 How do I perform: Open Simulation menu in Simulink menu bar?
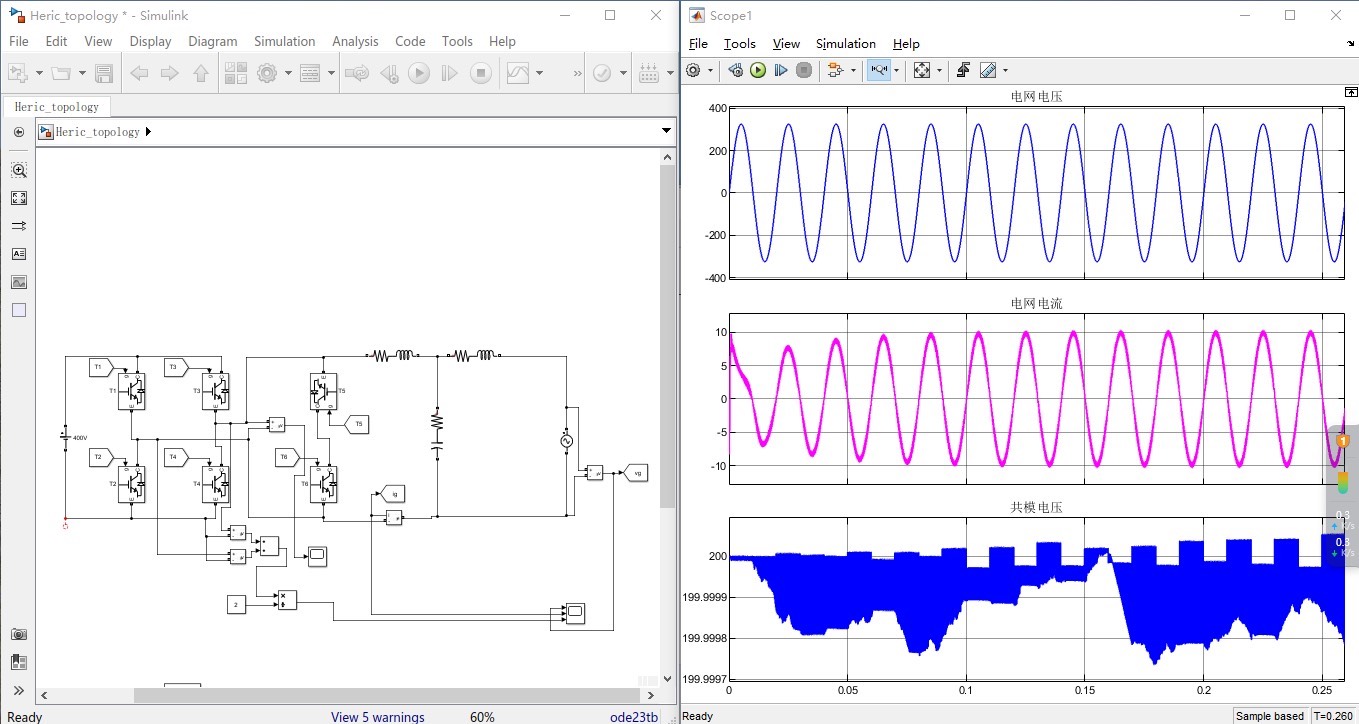(x=284, y=41)
